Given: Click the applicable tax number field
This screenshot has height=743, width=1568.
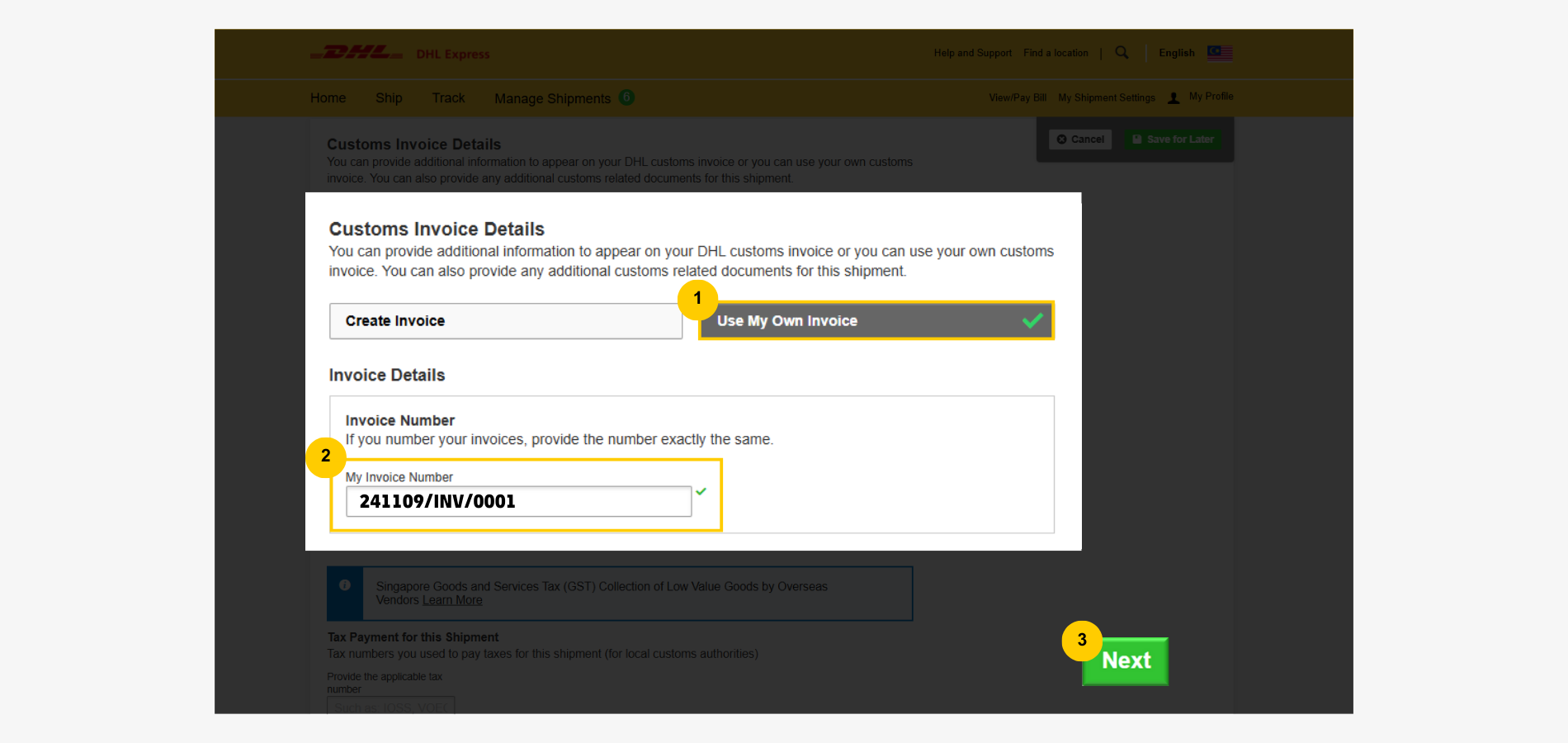Looking at the screenshot, I should pos(390,706).
